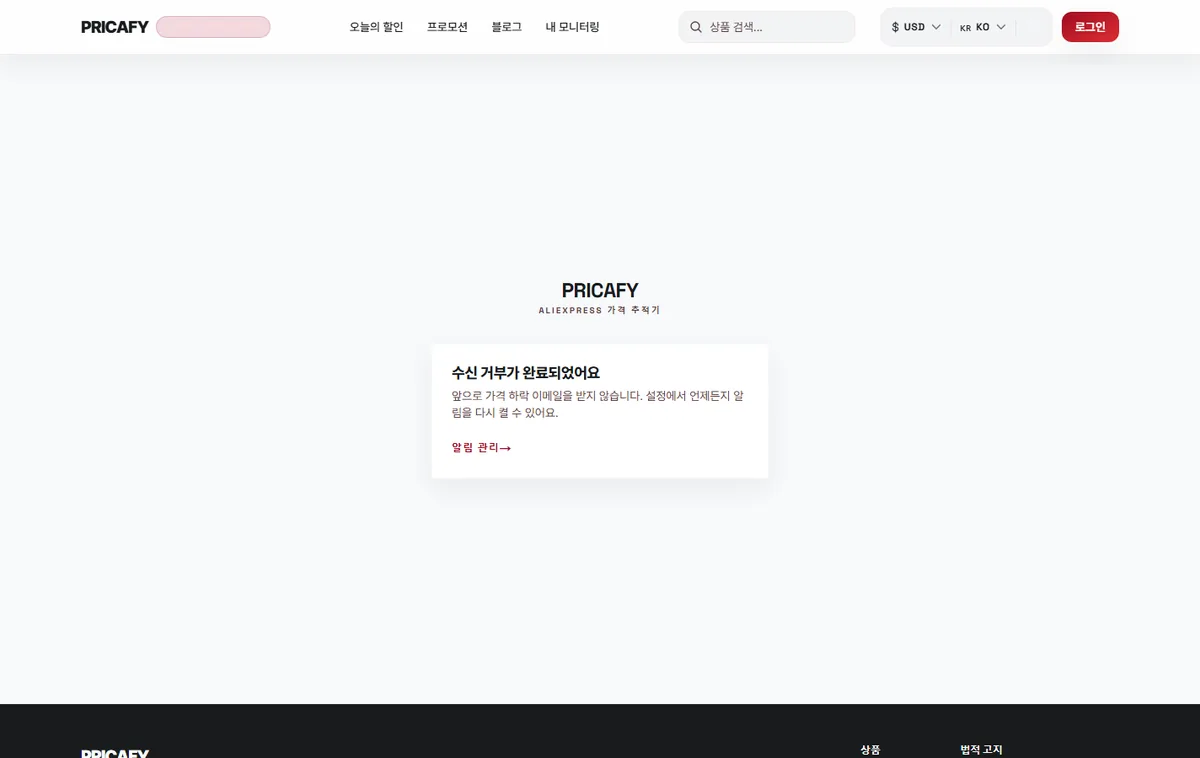Open the 프로모션 menu item
The height and width of the screenshot is (758, 1200).
click(447, 27)
